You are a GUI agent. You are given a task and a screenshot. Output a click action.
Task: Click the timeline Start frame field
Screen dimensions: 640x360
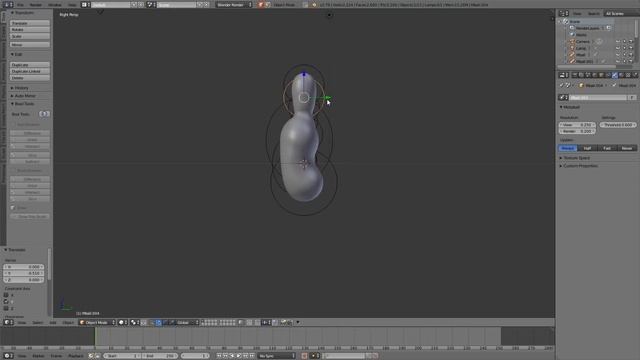tap(122, 356)
